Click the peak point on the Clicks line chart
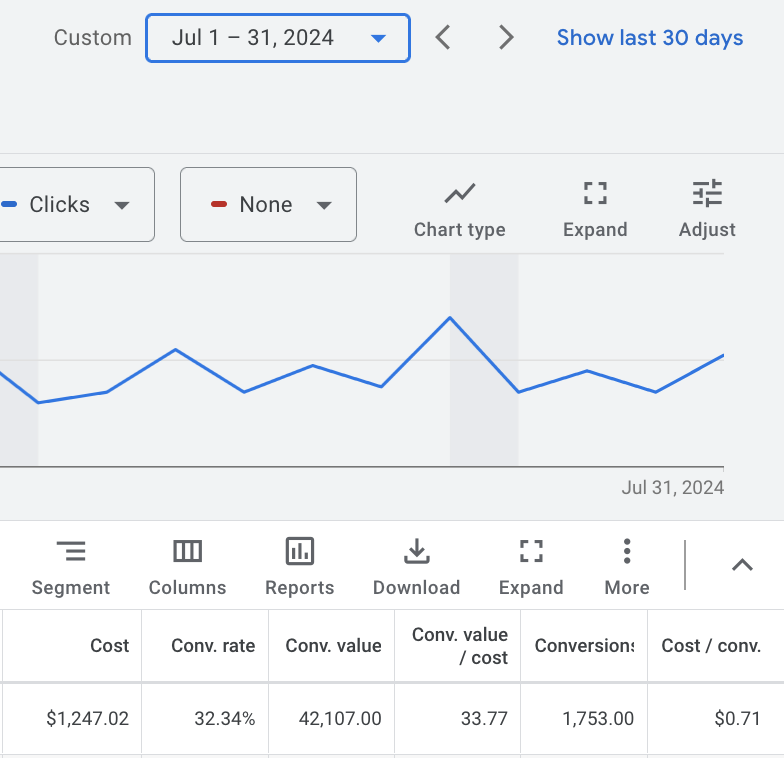The image size is (784, 758). click(x=450, y=317)
